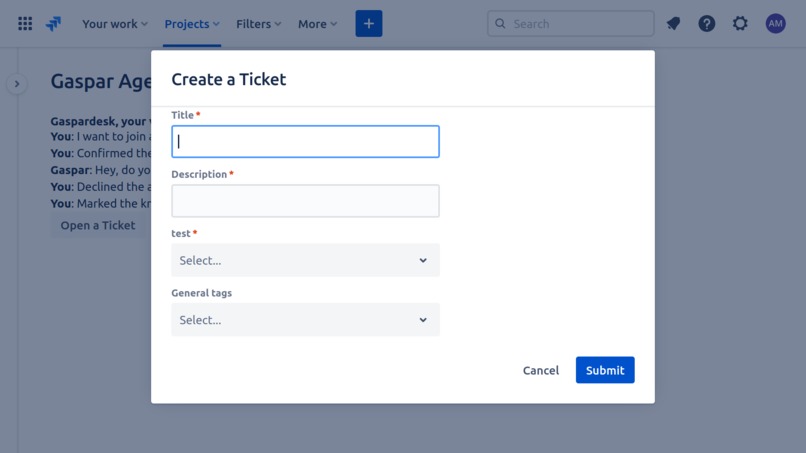Submit the ticket form

[605, 370]
